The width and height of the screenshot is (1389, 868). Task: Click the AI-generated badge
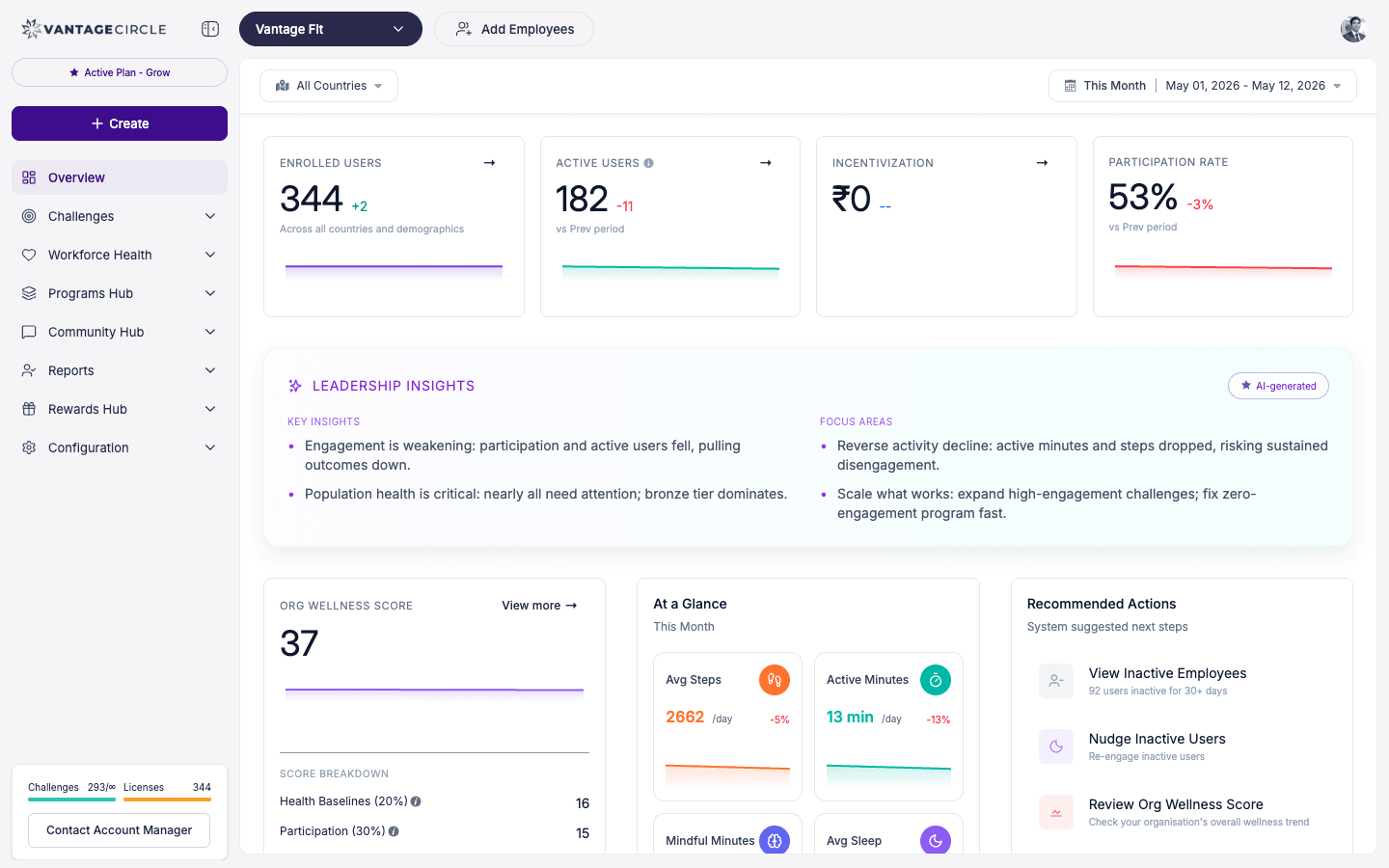1278,386
